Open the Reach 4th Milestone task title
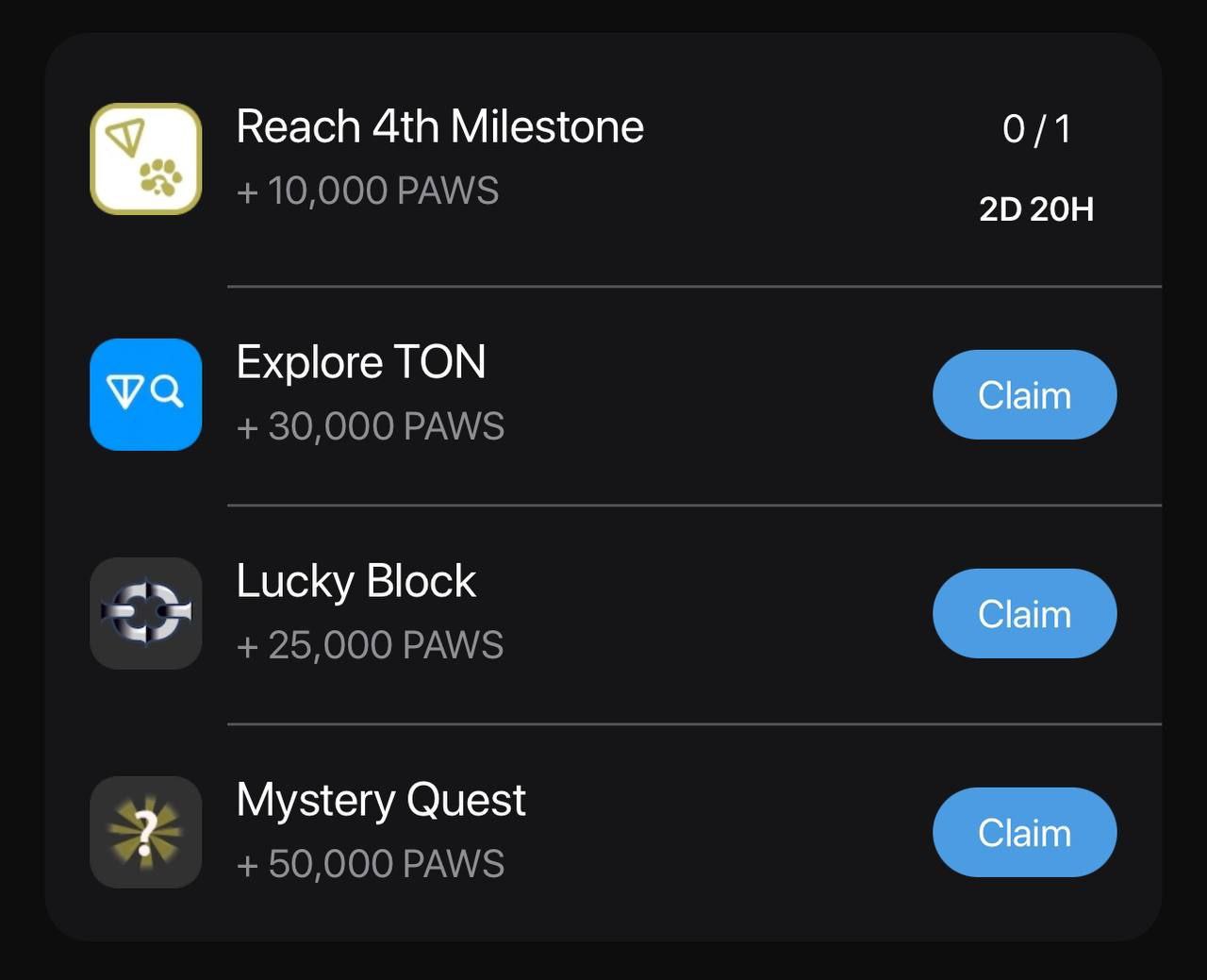1207x980 pixels. 439,126
